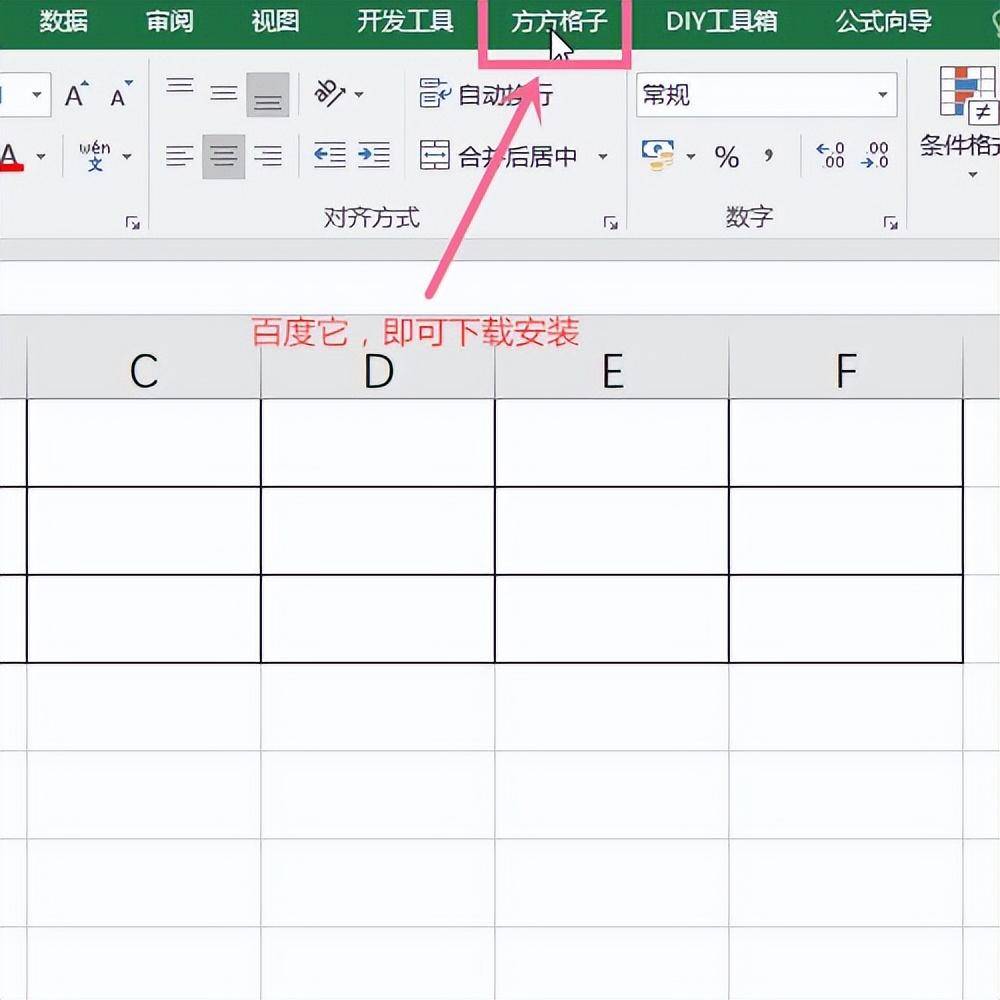Increase cell indent
Screen dimensions: 1000x1000
point(374,156)
